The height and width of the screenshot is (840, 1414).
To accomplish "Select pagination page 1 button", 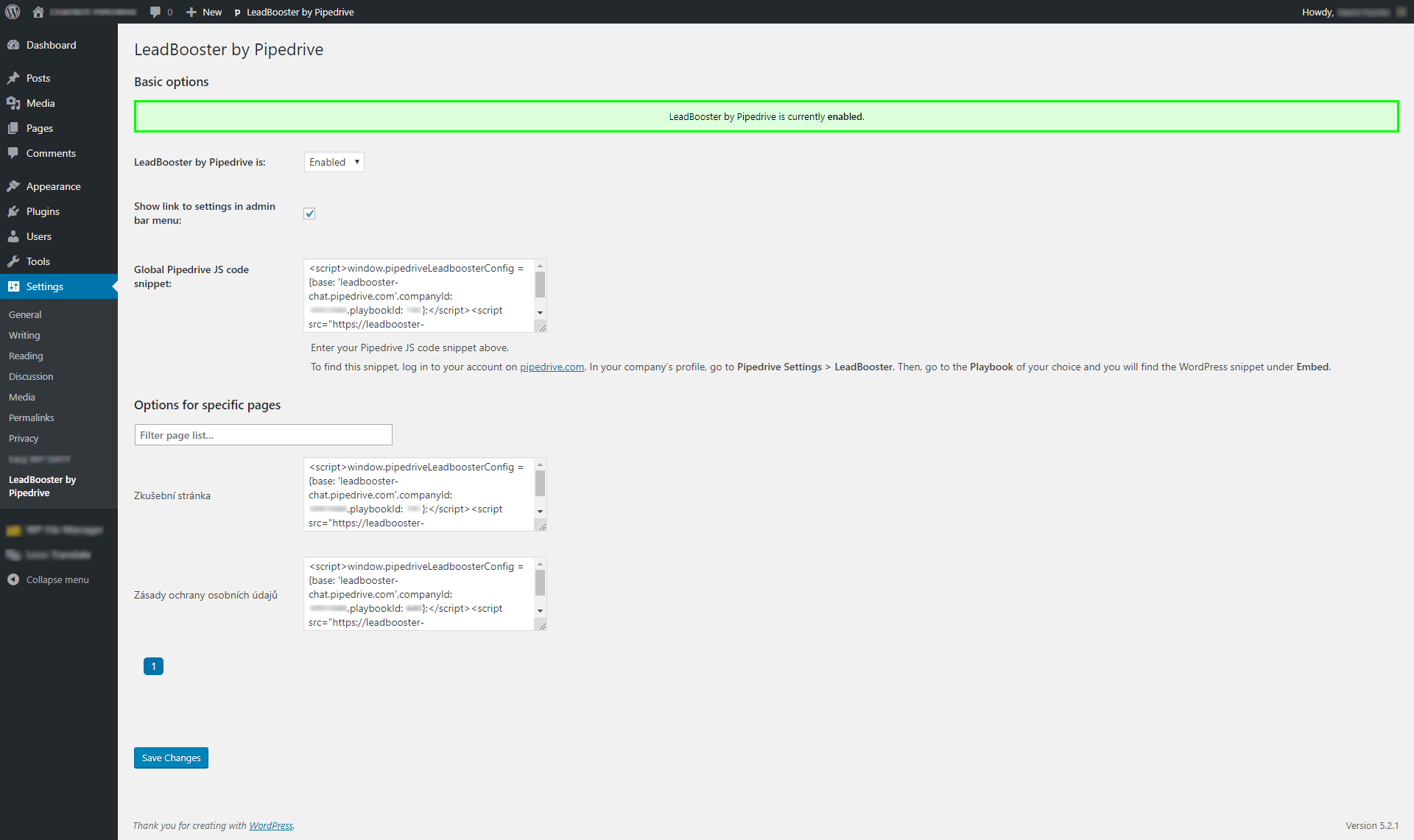I will [153, 666].
